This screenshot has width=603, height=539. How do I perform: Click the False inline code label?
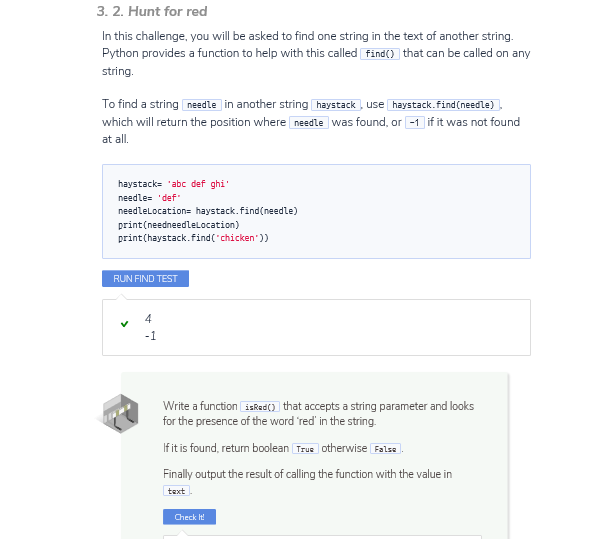(385, 450)
